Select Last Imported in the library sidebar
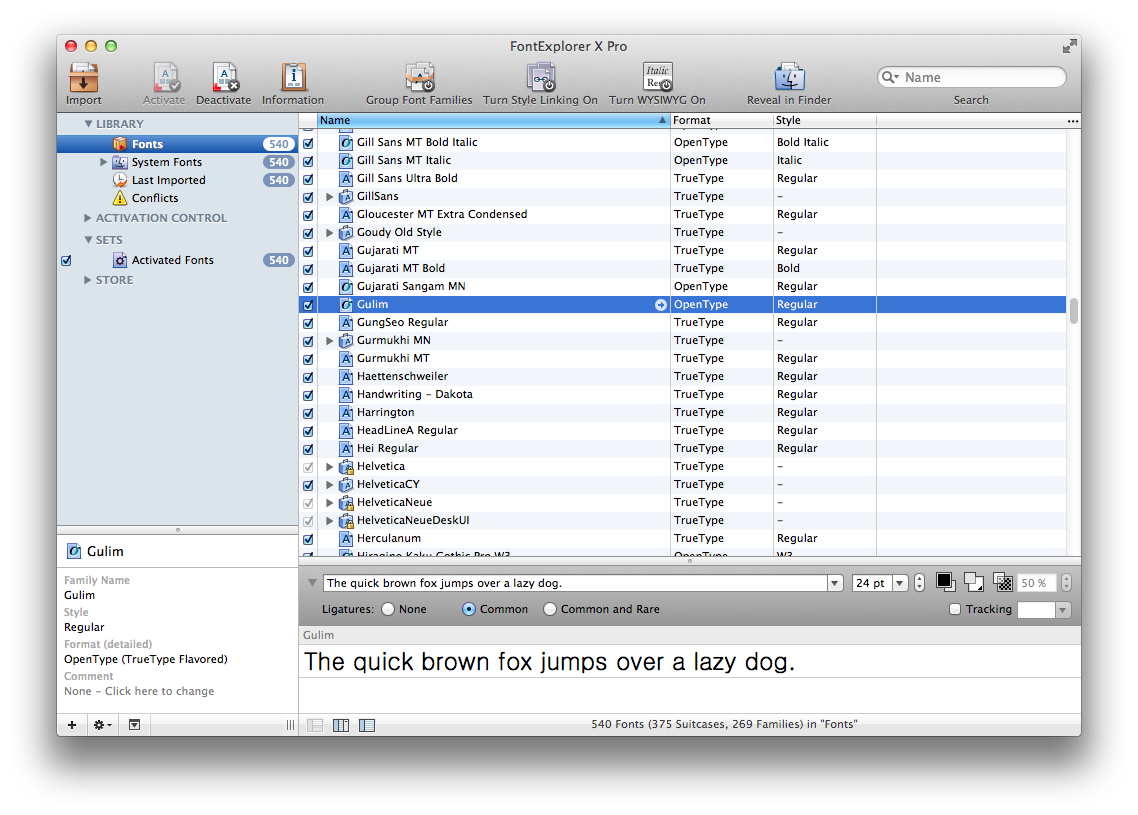 168,180
